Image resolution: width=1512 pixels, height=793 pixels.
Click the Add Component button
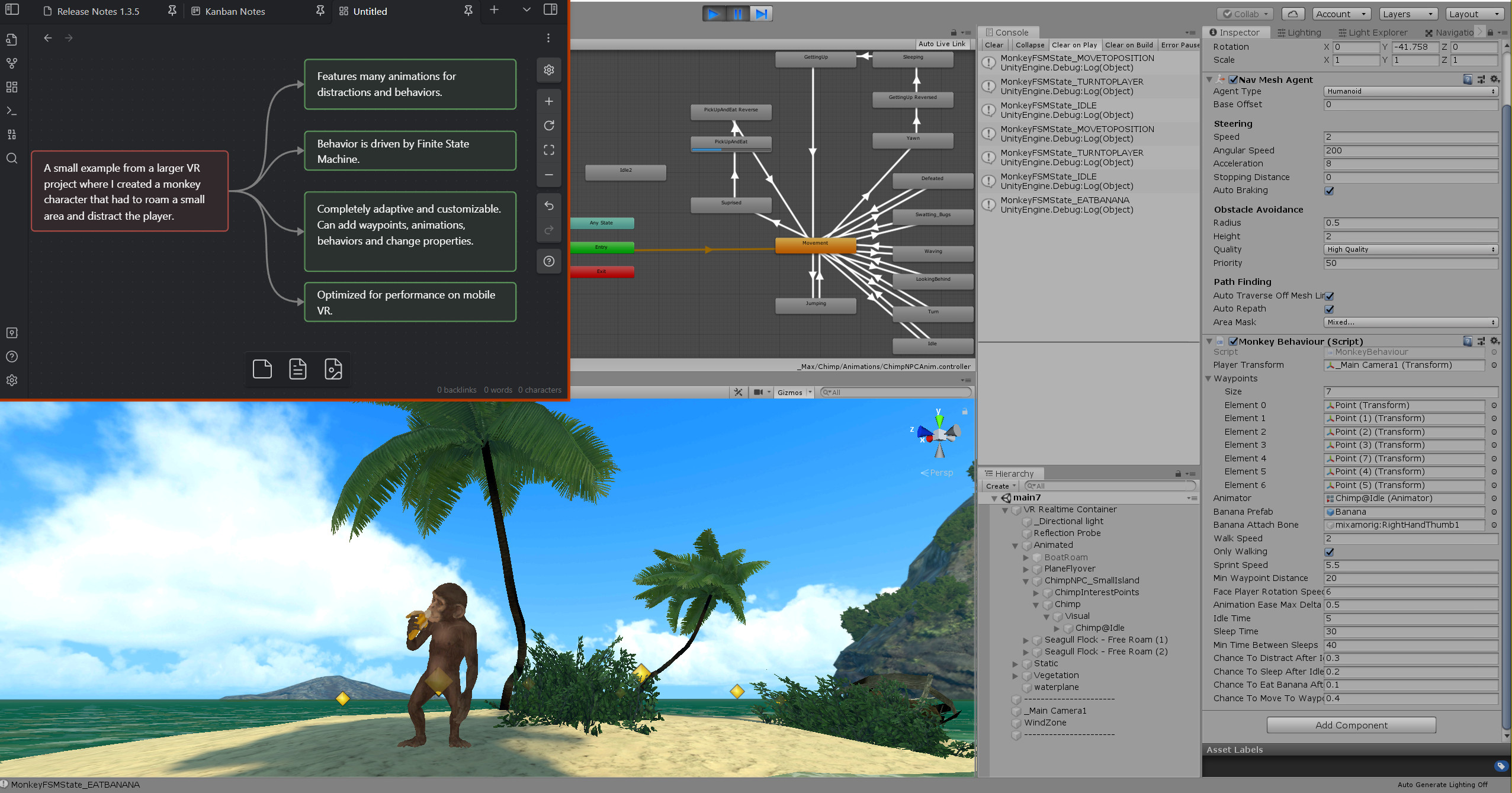point(1350,725)
